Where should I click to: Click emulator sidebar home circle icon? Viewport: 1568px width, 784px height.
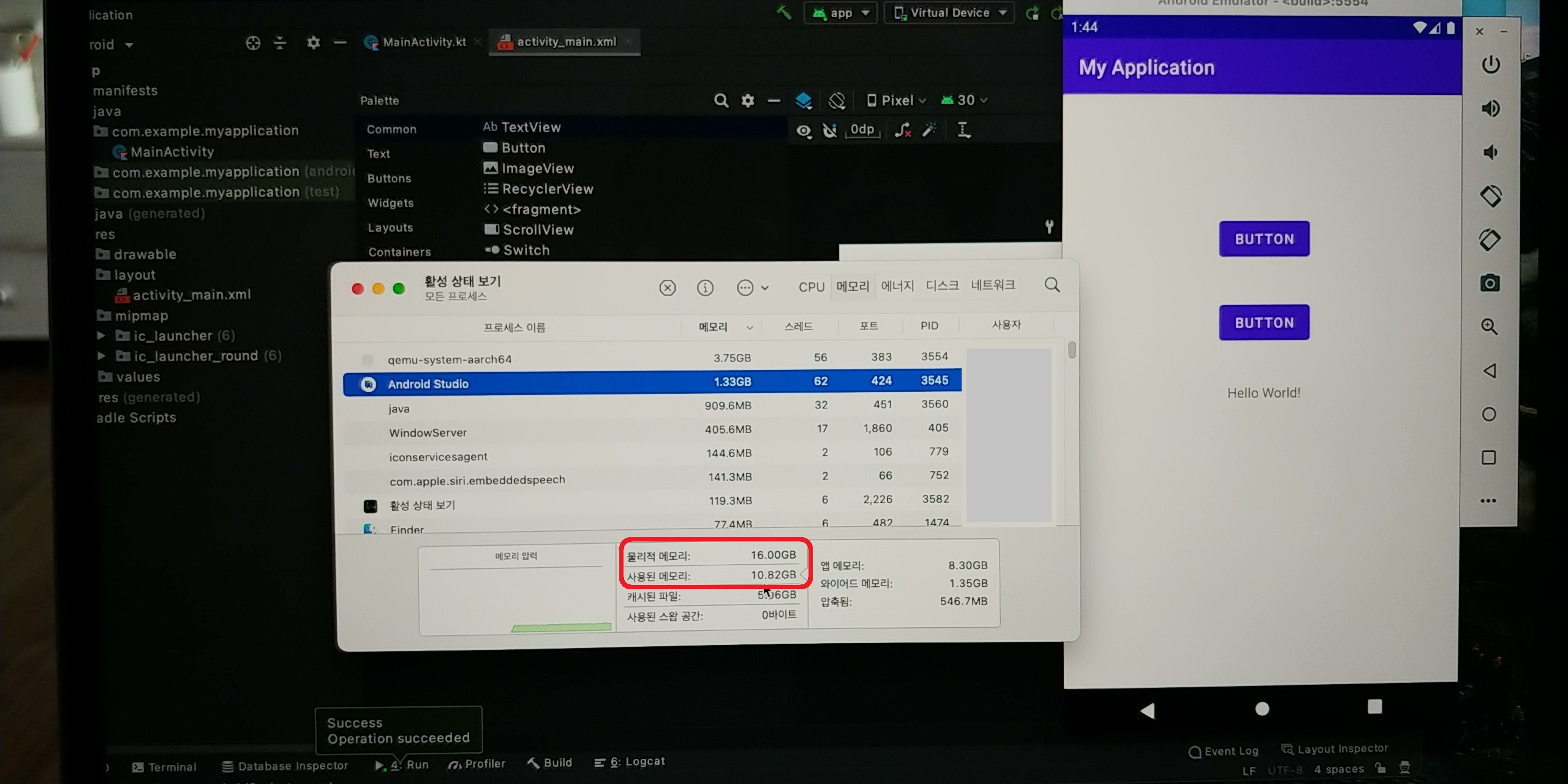1490,414
